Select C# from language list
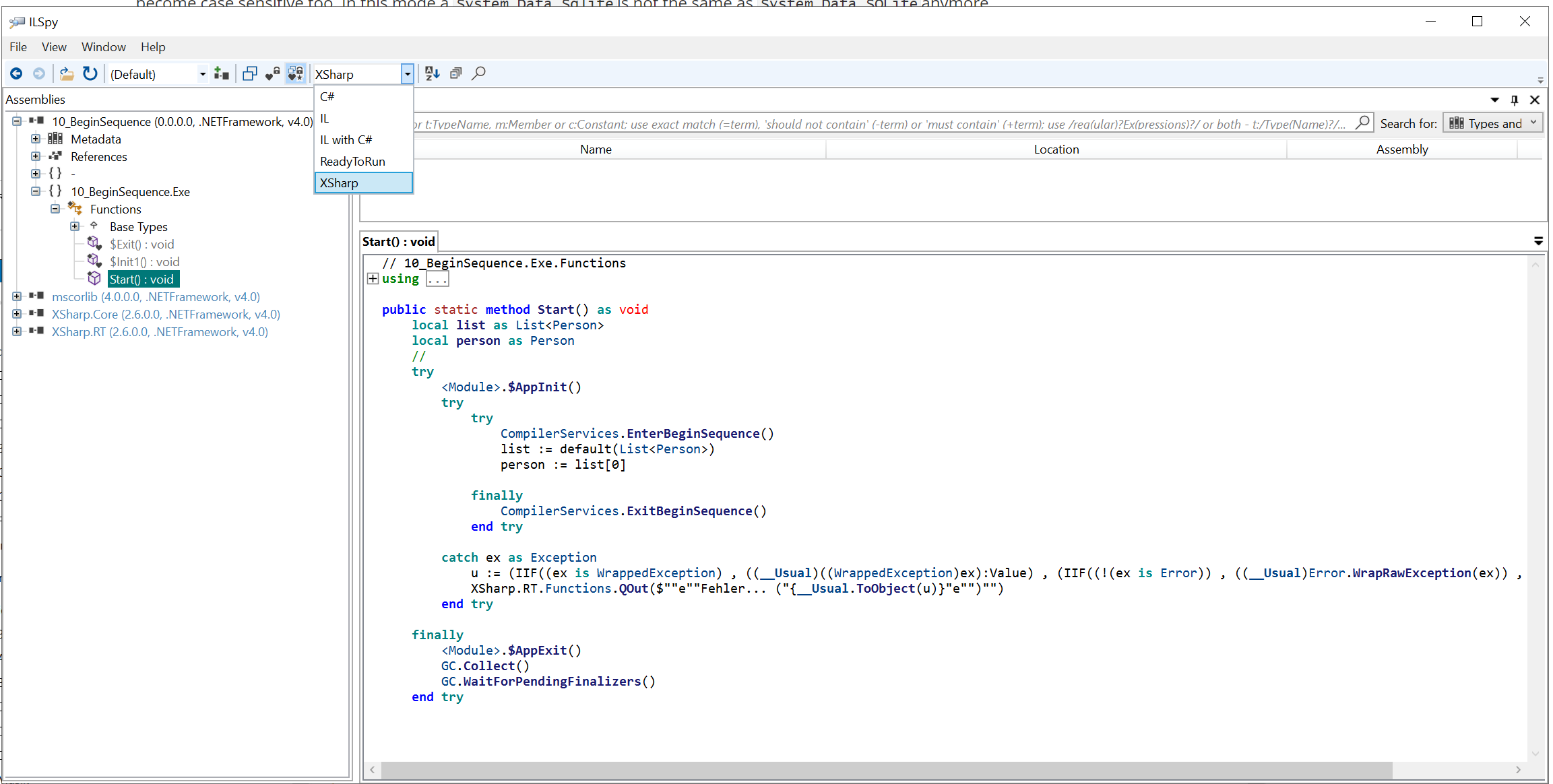Screen dimensions: 1553x784 (364, 97)
